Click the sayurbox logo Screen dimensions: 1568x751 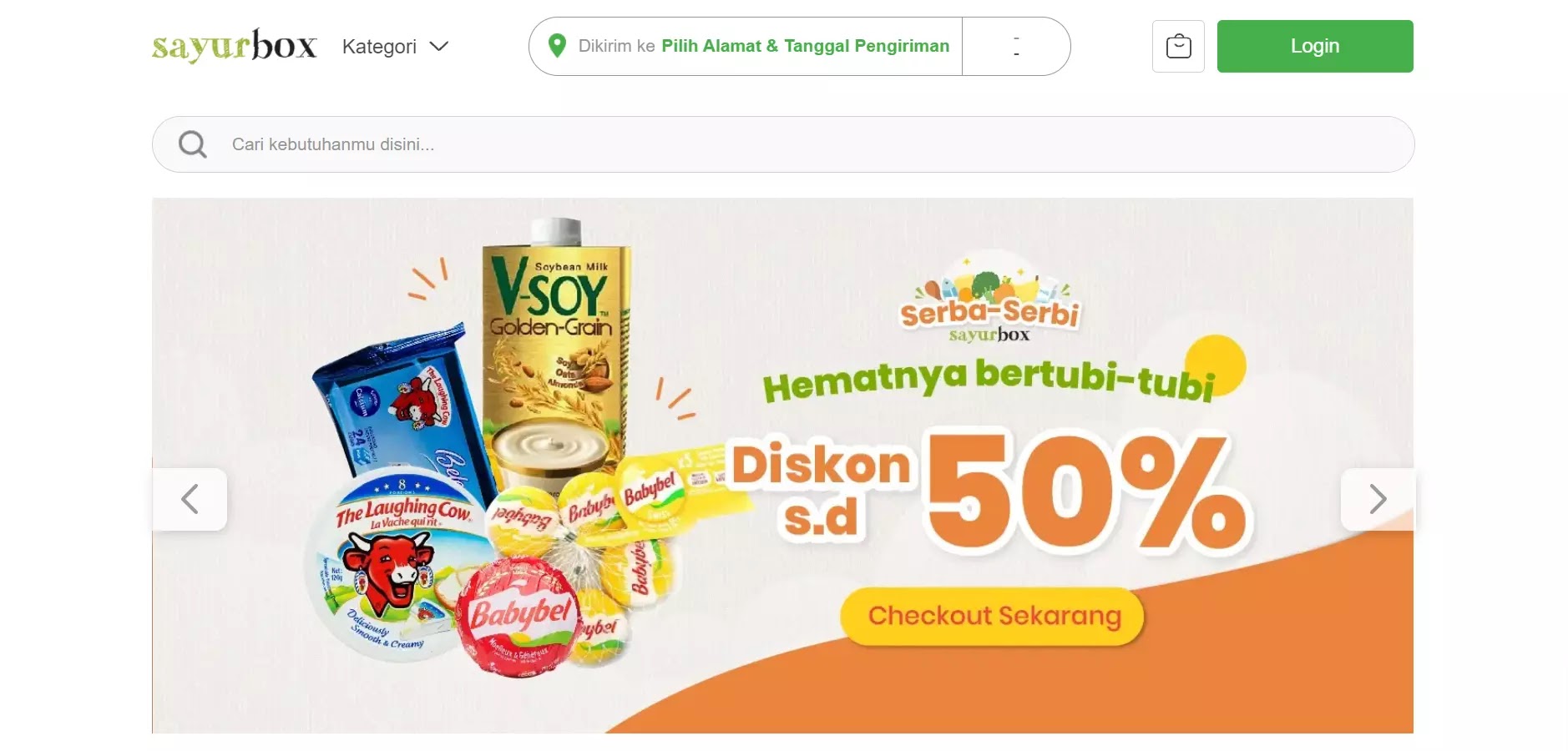(x=234, y=46)
